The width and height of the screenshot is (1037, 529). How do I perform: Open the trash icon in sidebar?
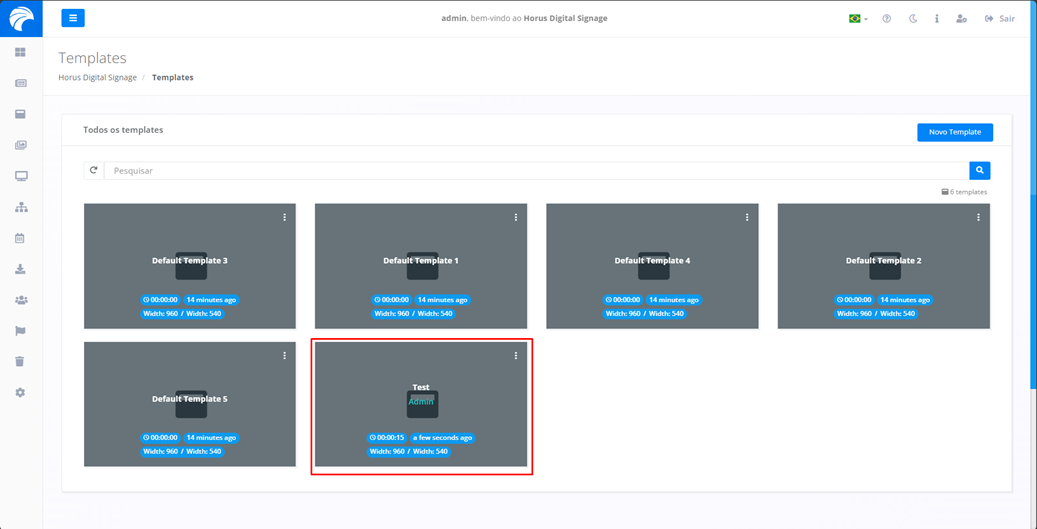[x=20, y=362]
